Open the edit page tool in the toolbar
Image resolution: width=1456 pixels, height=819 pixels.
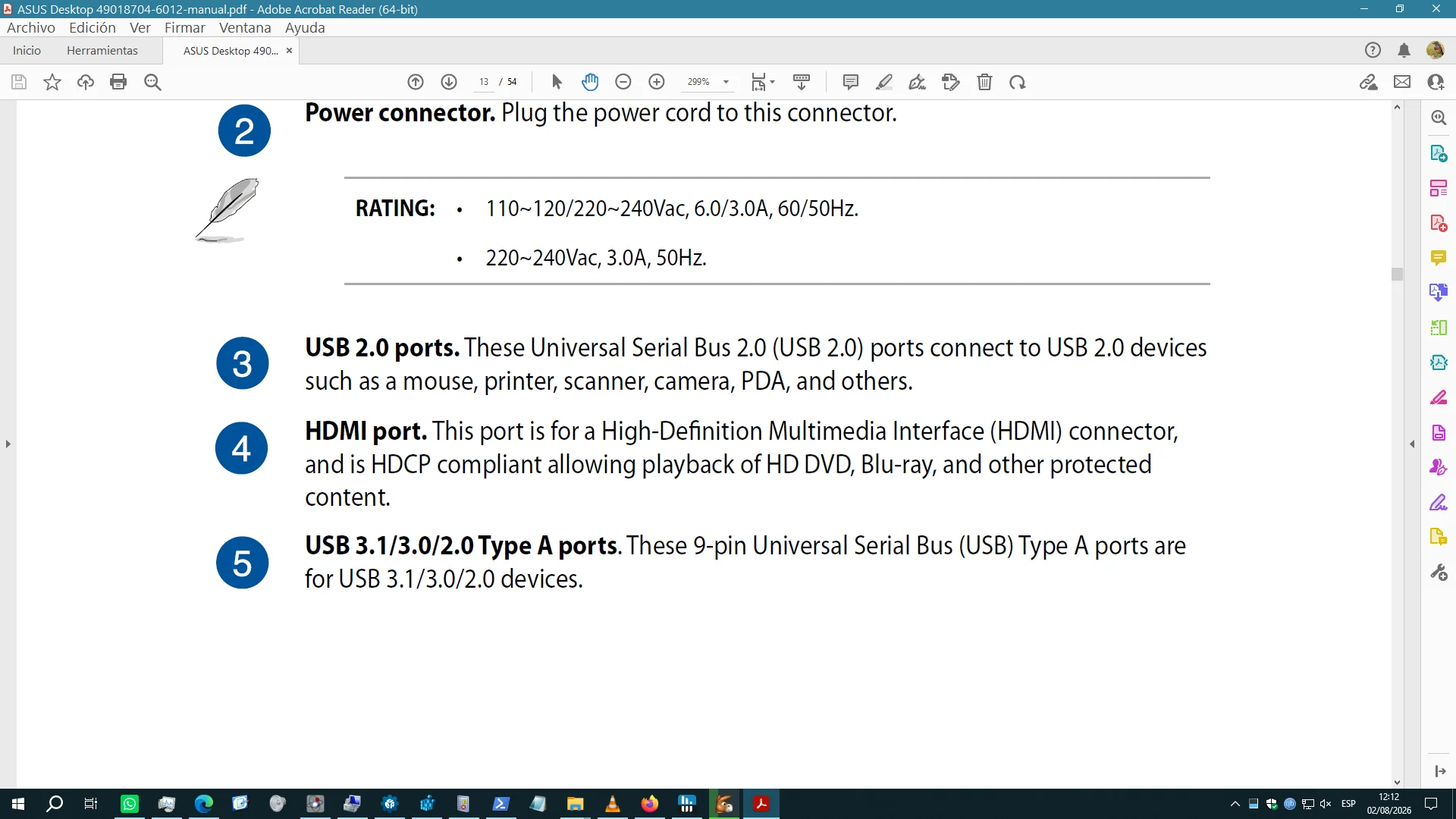[951, 82]
